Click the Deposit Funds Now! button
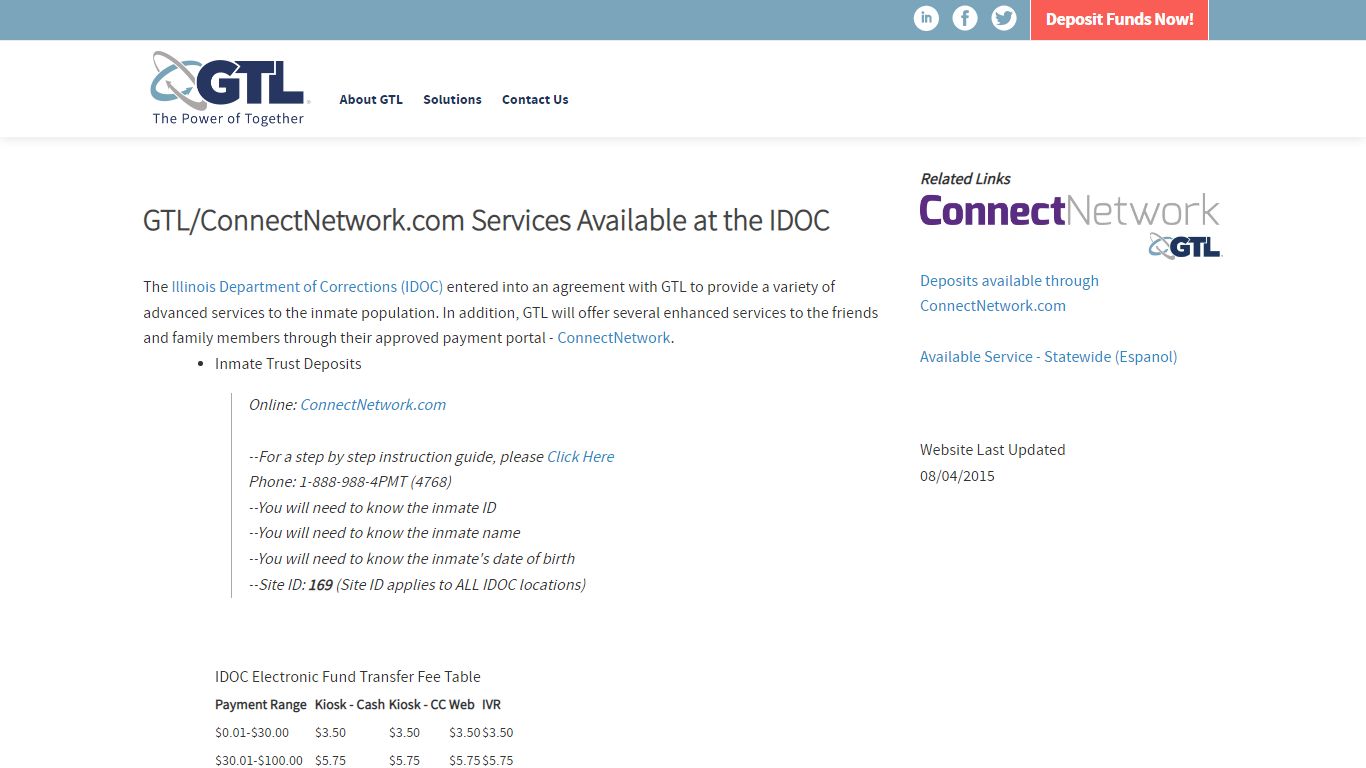Viewport: 1366px width, 768px height. click(x=1119, y=20)
